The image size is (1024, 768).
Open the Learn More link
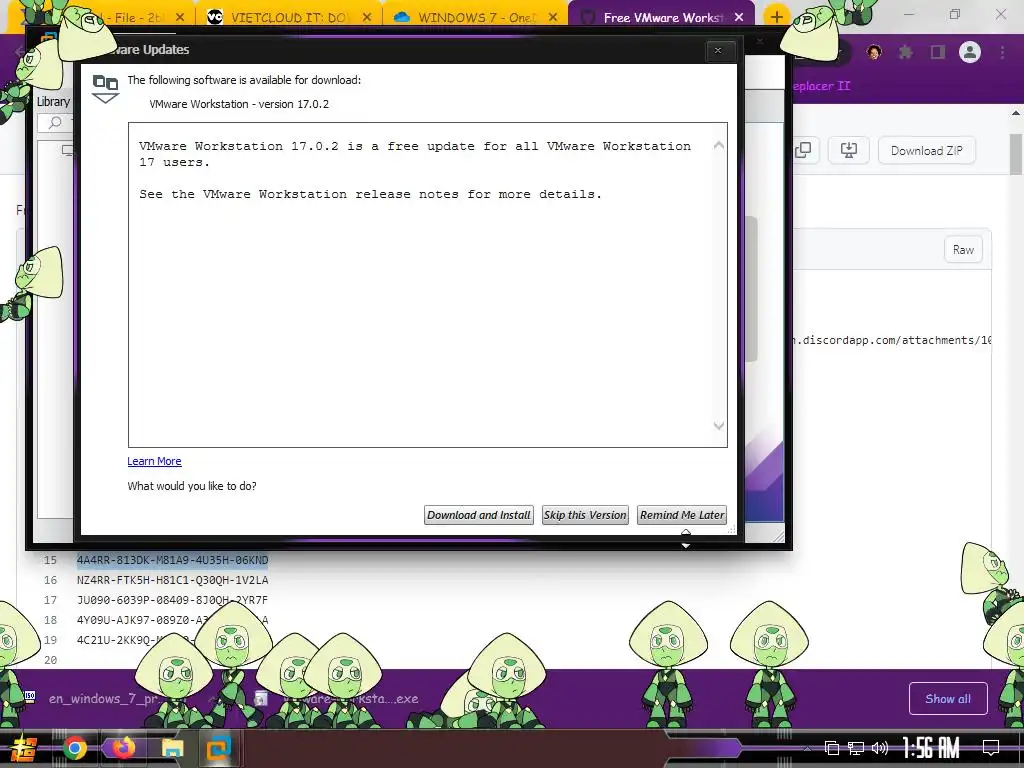(154, 461)
